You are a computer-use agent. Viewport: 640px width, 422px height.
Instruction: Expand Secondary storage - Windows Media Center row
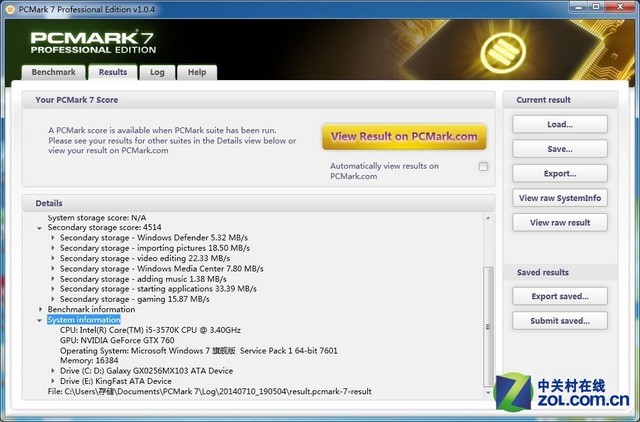53,268
